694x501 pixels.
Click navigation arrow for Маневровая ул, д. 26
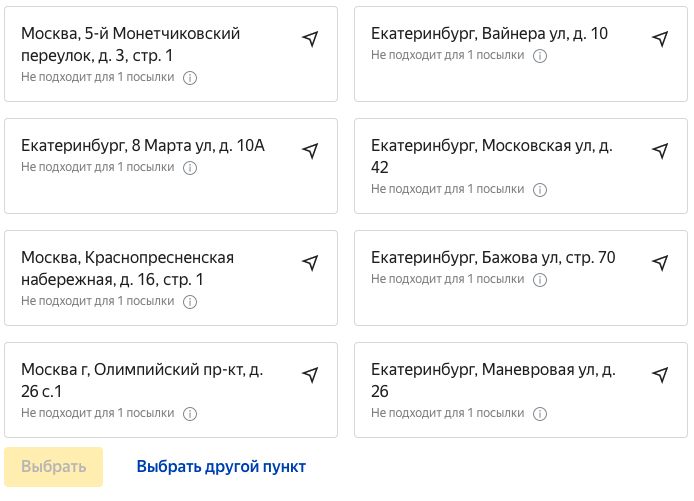tap(660, 375)
